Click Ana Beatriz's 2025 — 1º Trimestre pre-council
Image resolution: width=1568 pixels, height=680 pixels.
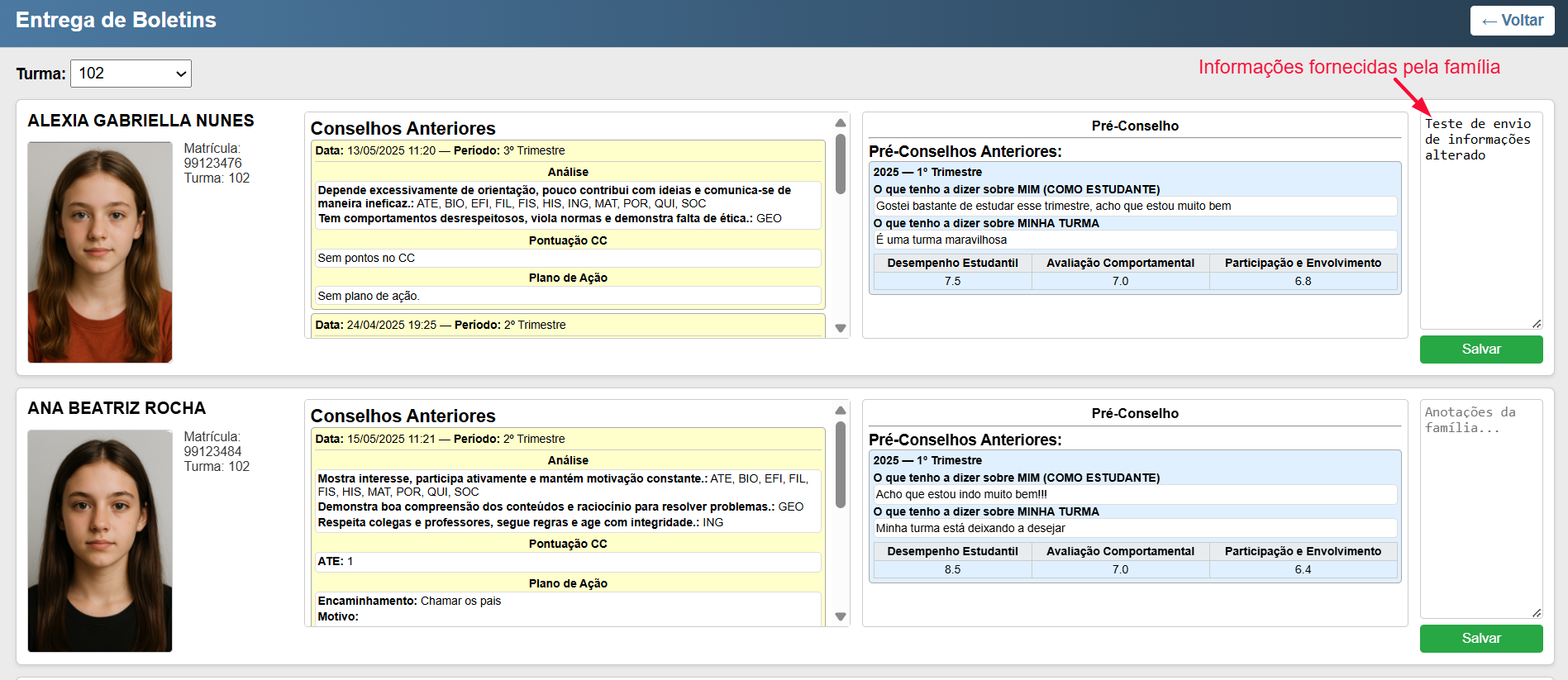point(927,461)
